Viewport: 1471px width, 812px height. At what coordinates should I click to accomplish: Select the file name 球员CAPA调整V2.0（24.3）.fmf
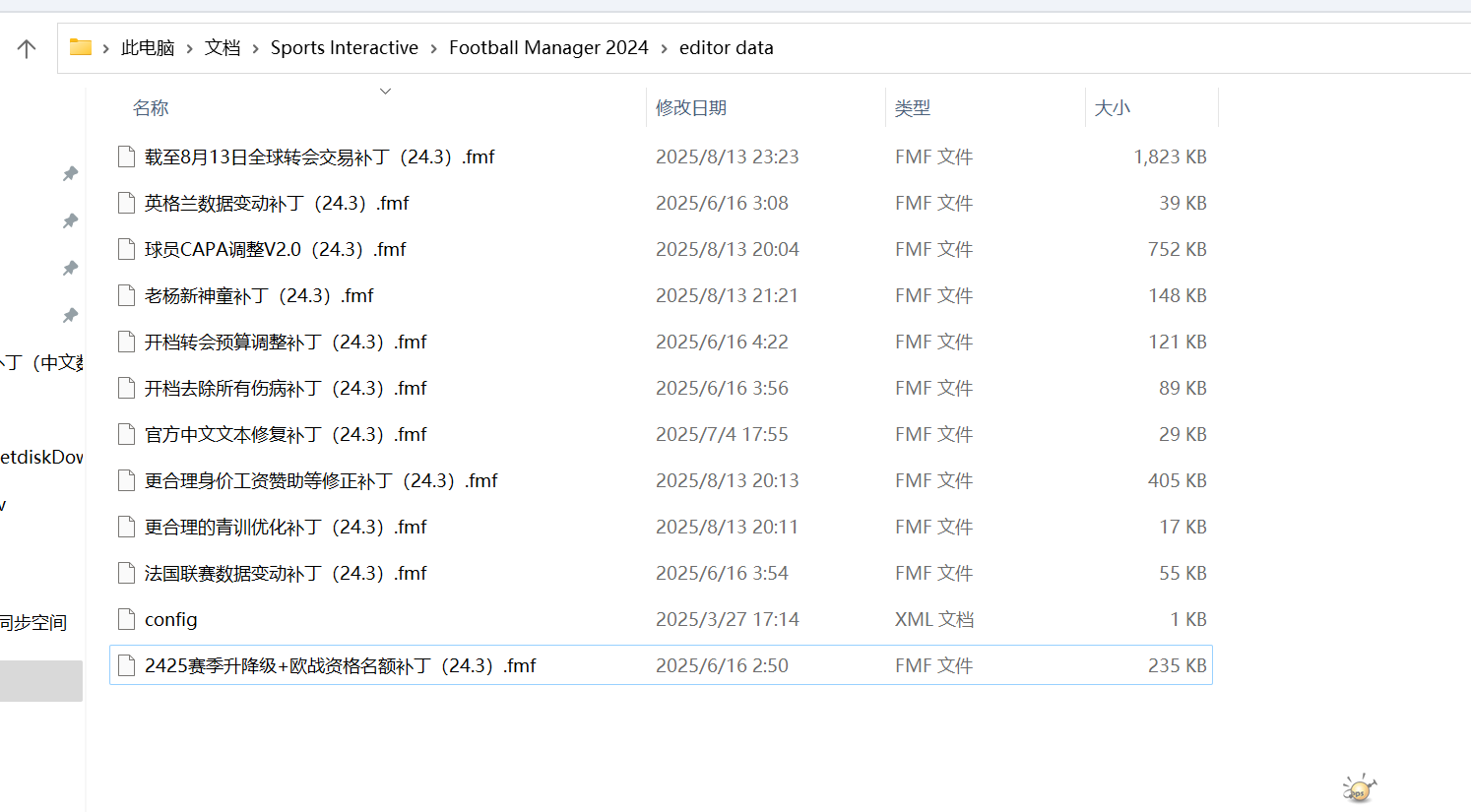click(x=276, y=249)
